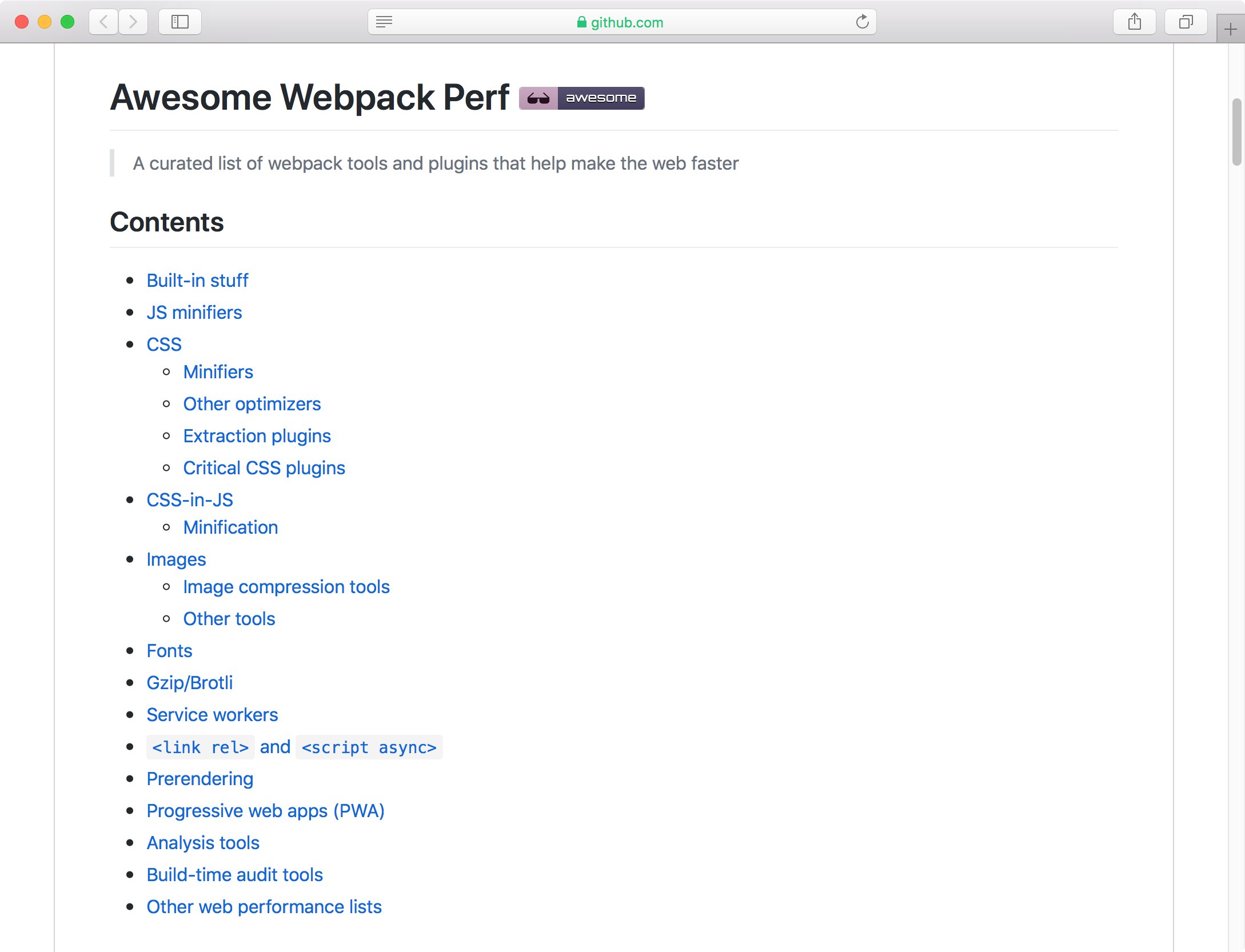Open Other web performance lists link
1245x952 pixels.
[264, 906]
